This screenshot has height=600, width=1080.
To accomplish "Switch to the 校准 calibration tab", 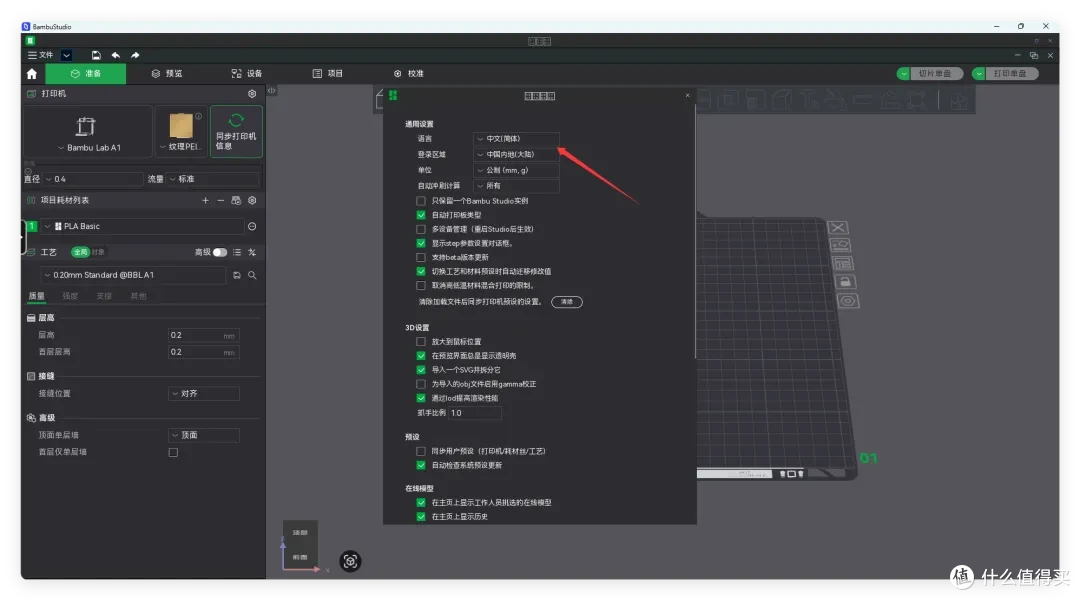I will [408, 74].
